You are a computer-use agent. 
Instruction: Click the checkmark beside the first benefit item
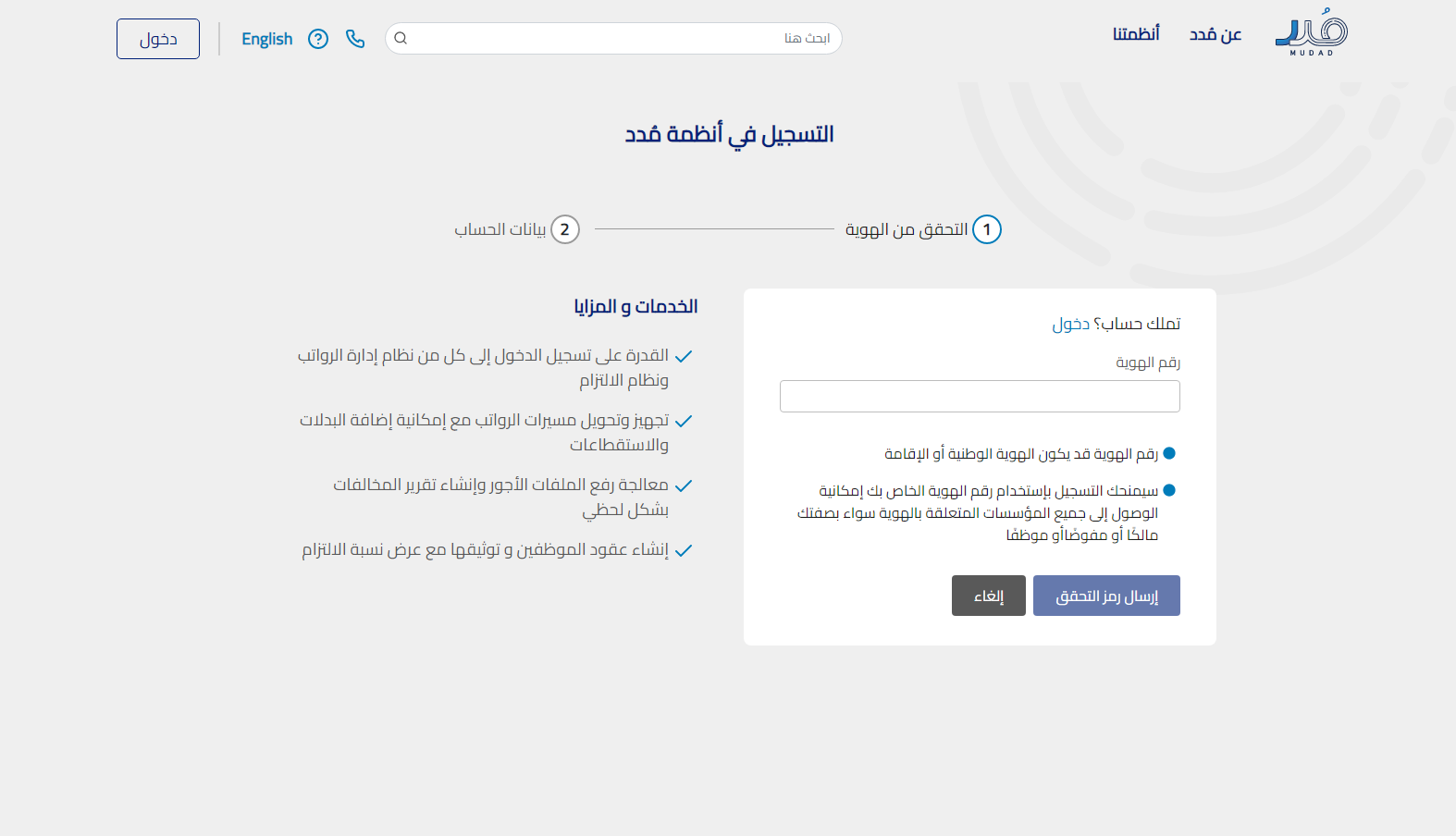point(684,356)
